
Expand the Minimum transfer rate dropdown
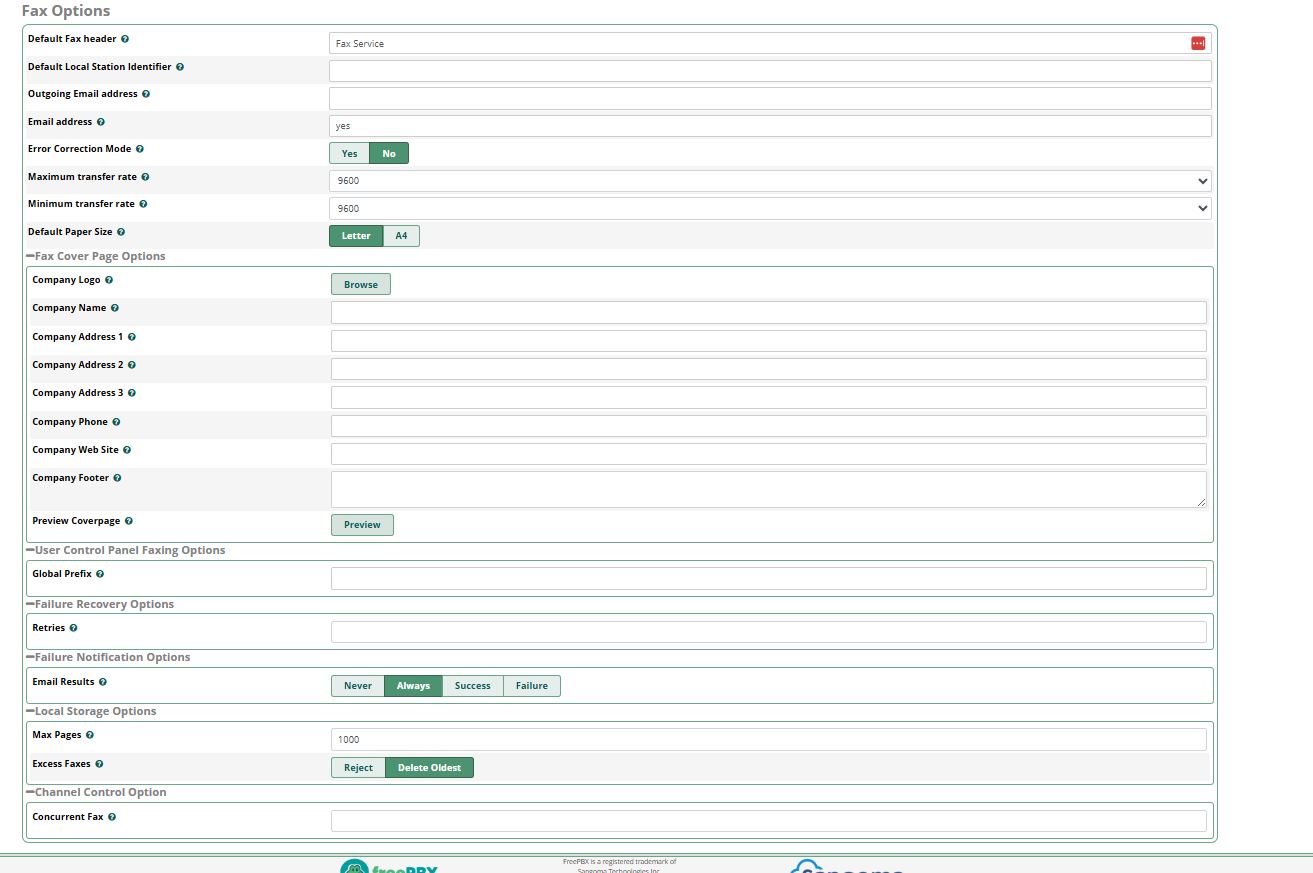point(769,208)
